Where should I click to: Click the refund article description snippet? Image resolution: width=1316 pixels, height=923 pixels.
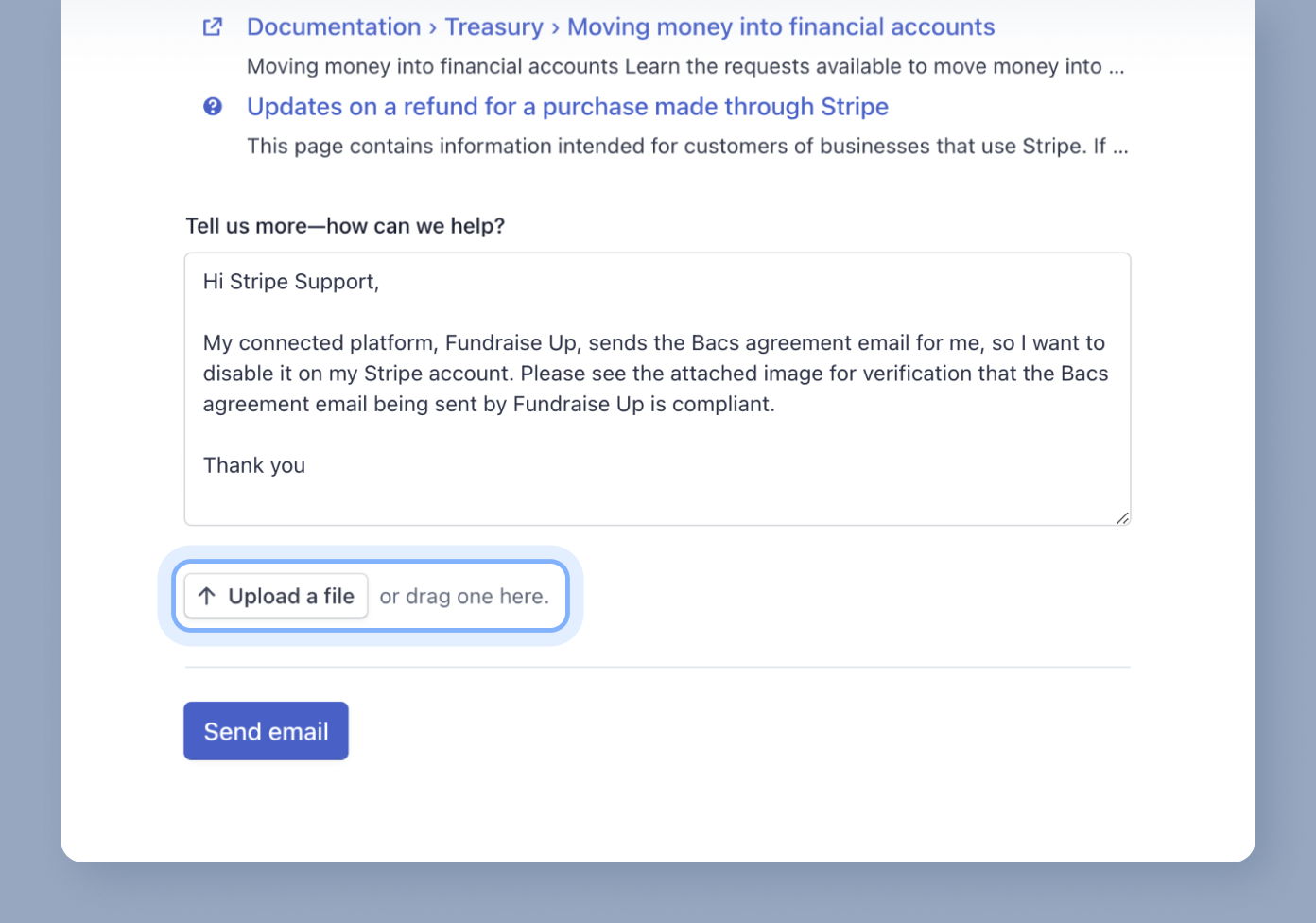tap(687, 146)
